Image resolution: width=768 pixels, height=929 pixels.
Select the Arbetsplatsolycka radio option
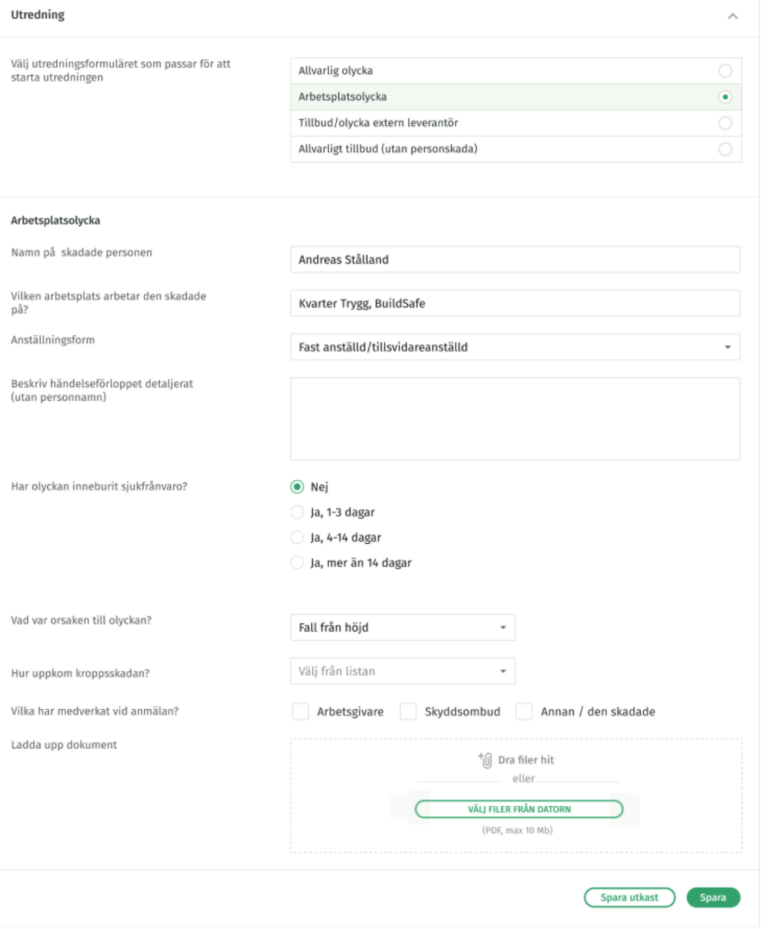(725, 97)
